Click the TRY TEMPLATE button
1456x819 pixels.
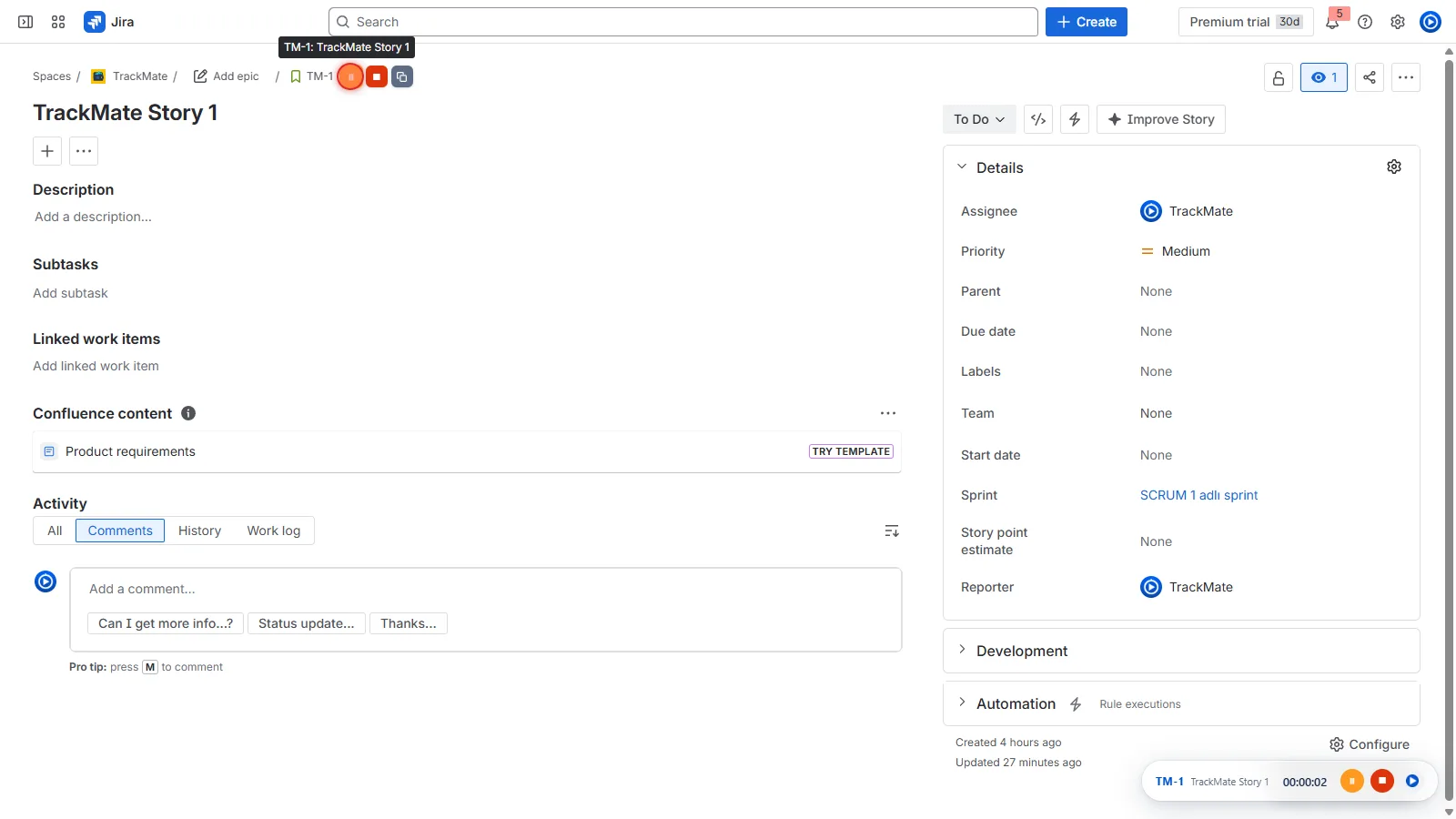point(851,451)
